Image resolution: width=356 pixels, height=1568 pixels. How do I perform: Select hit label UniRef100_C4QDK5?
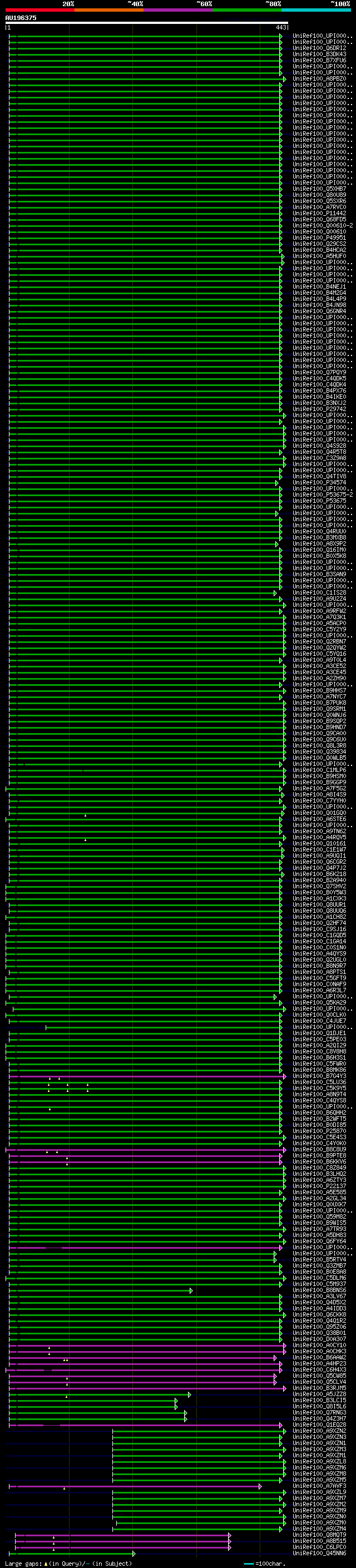(x=319, y=379)
